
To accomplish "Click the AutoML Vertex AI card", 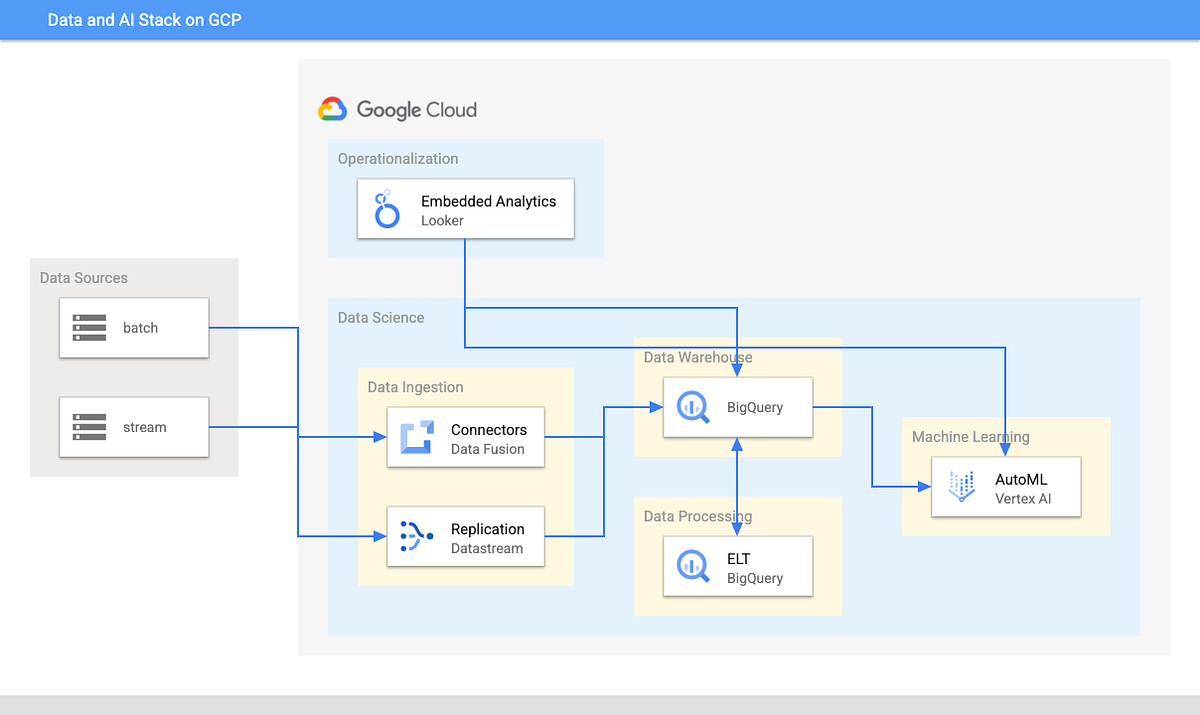I will (1005, 486).
